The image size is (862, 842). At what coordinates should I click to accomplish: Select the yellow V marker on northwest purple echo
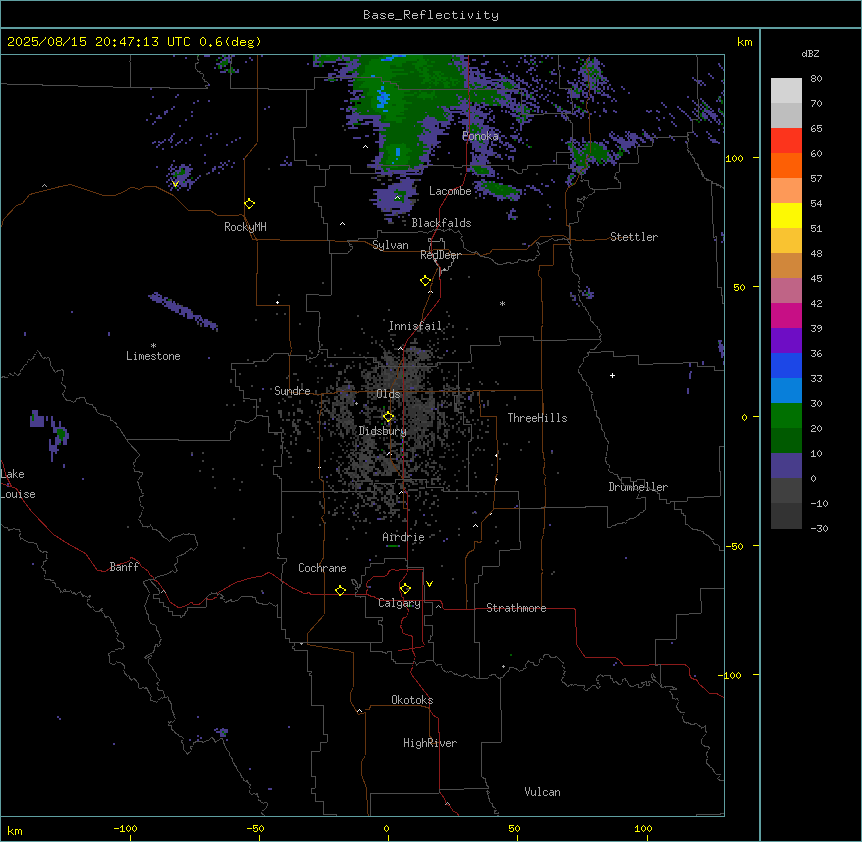coord(175,184)
